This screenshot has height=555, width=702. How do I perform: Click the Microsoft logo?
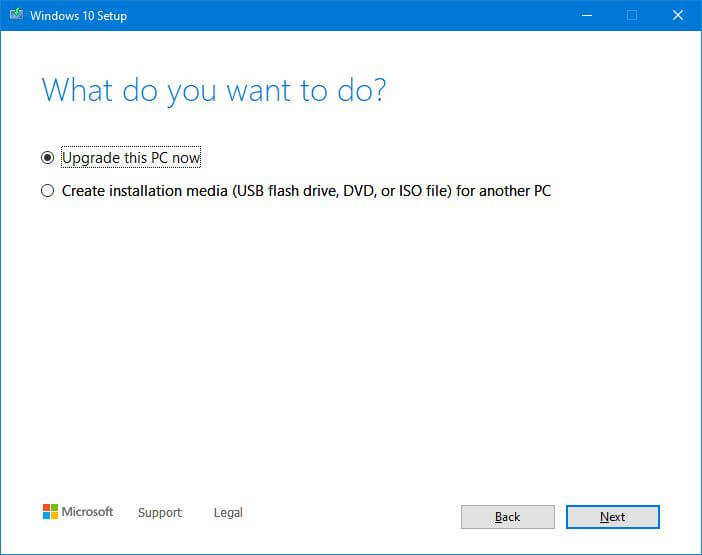(x=78, y=512)
